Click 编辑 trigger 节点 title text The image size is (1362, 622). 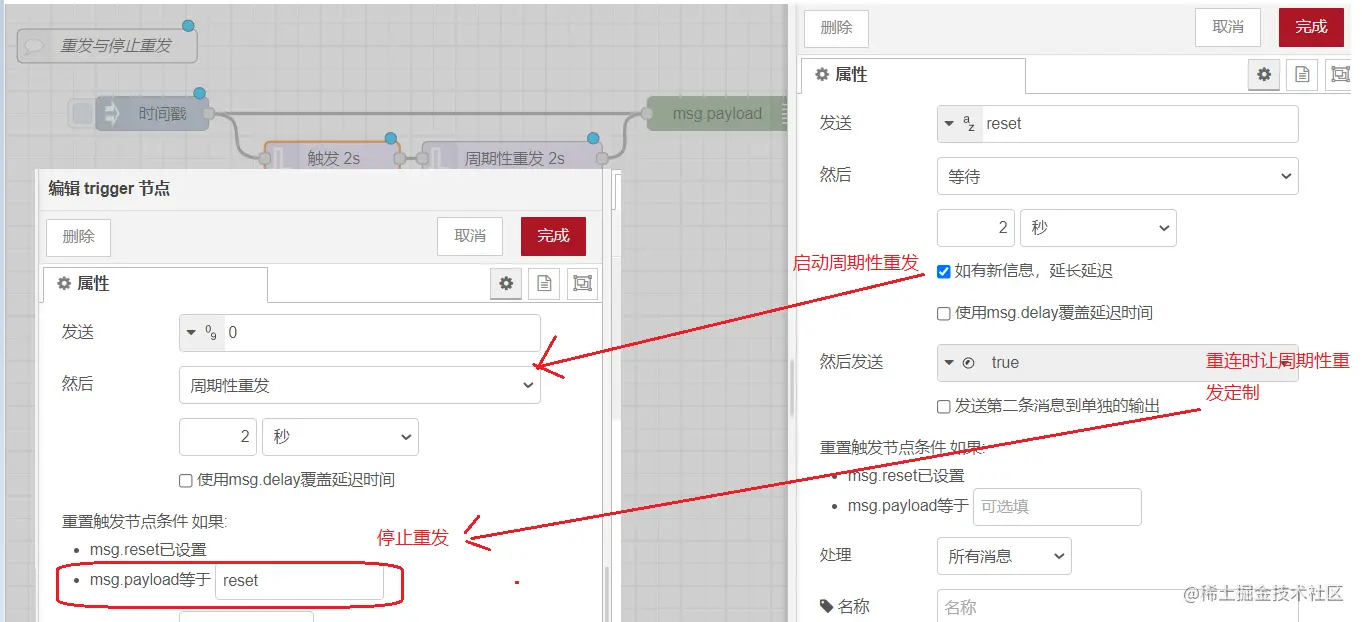tap(109, 188)
